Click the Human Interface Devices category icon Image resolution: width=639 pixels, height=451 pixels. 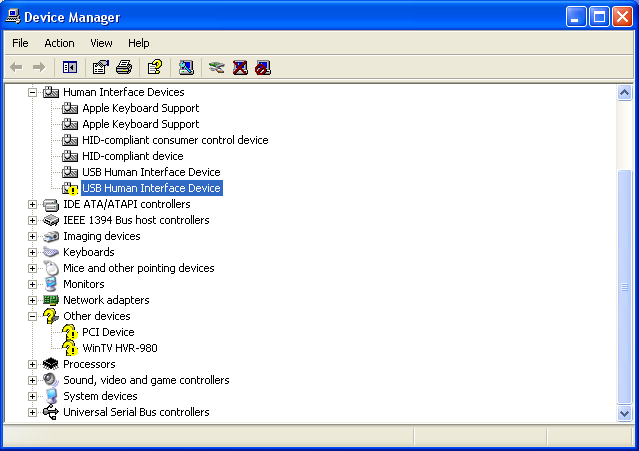(x=51, y=92)
